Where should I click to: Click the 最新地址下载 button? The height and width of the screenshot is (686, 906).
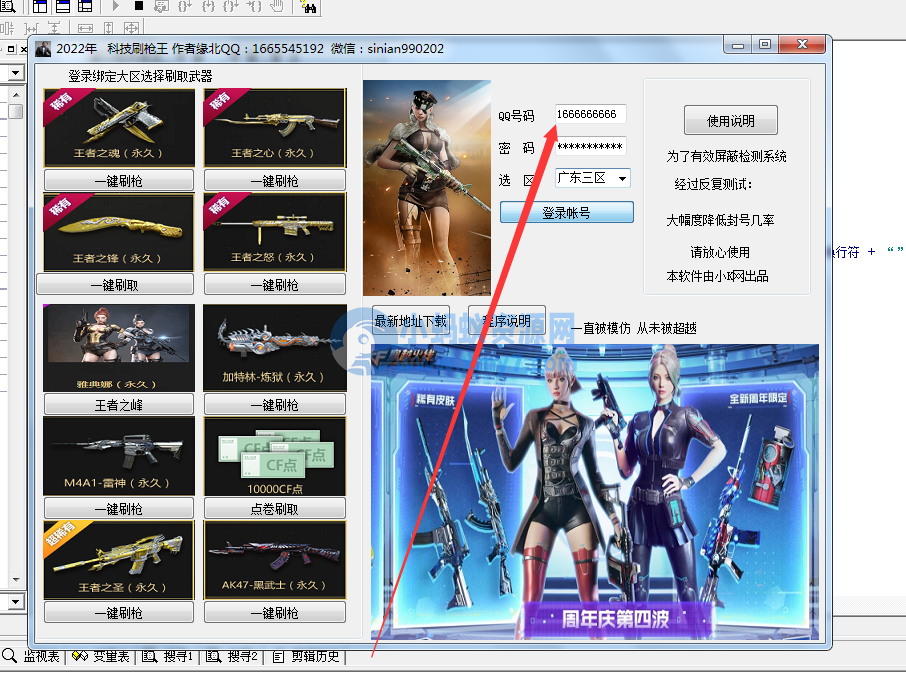tap(411, 321)
